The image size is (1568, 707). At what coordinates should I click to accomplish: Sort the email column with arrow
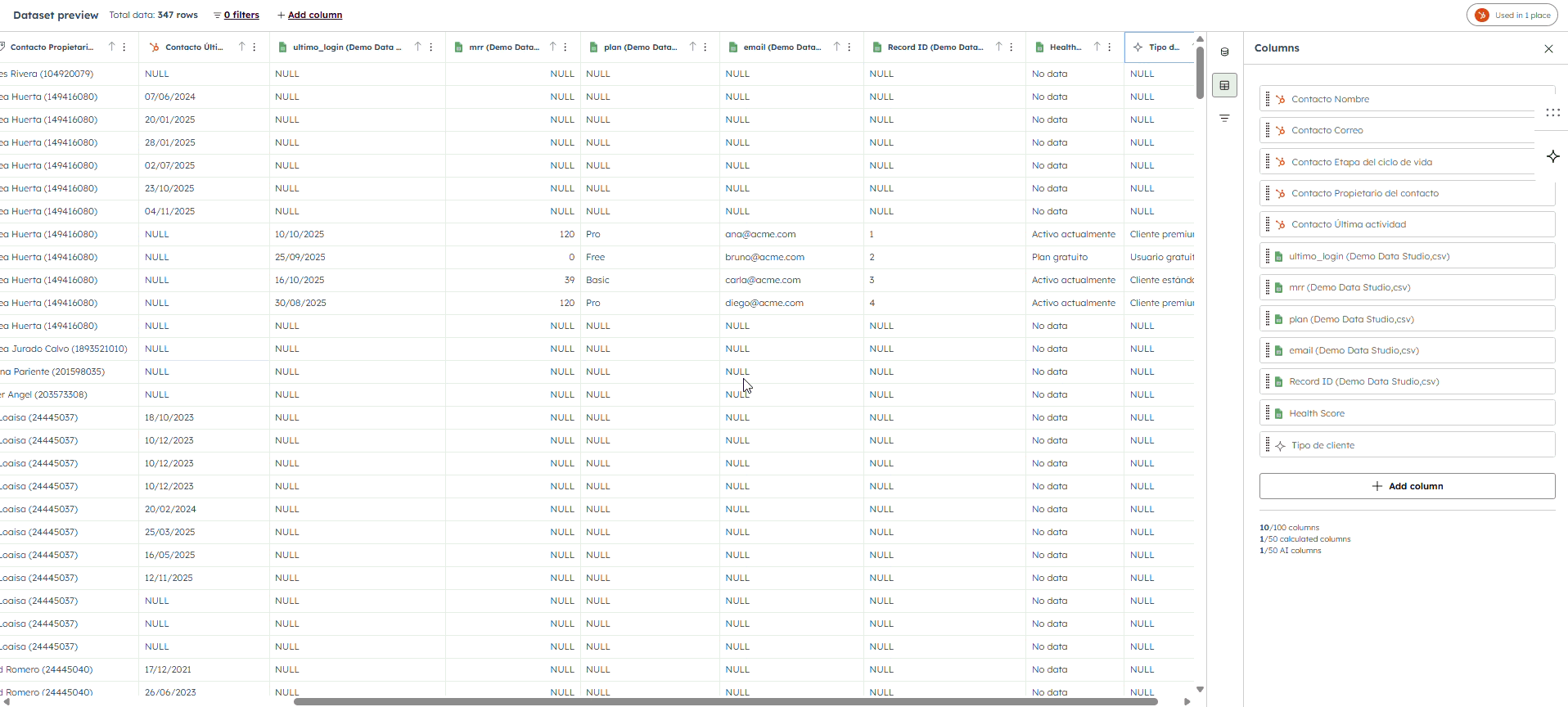(836, 47)
